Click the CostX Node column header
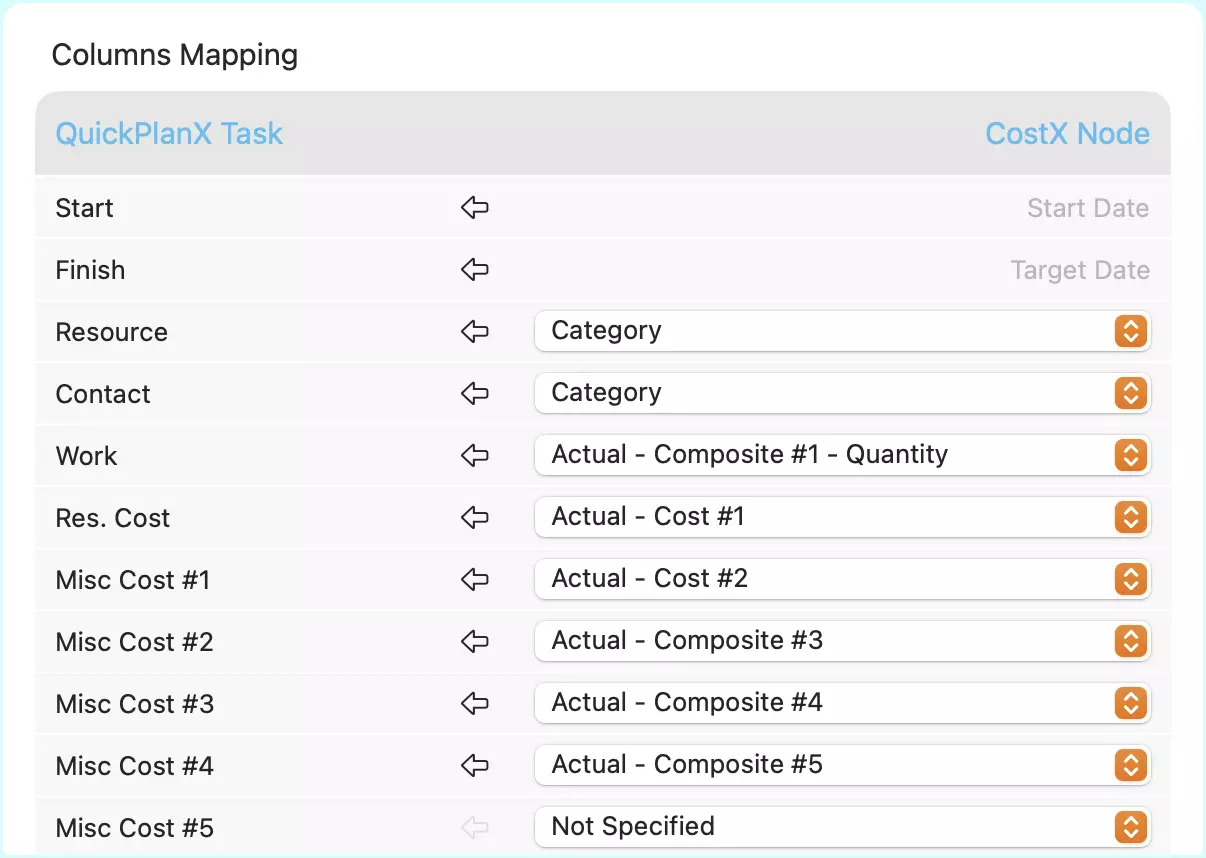The width and height of the screenshot is (1206, 858). (1067, 133)
